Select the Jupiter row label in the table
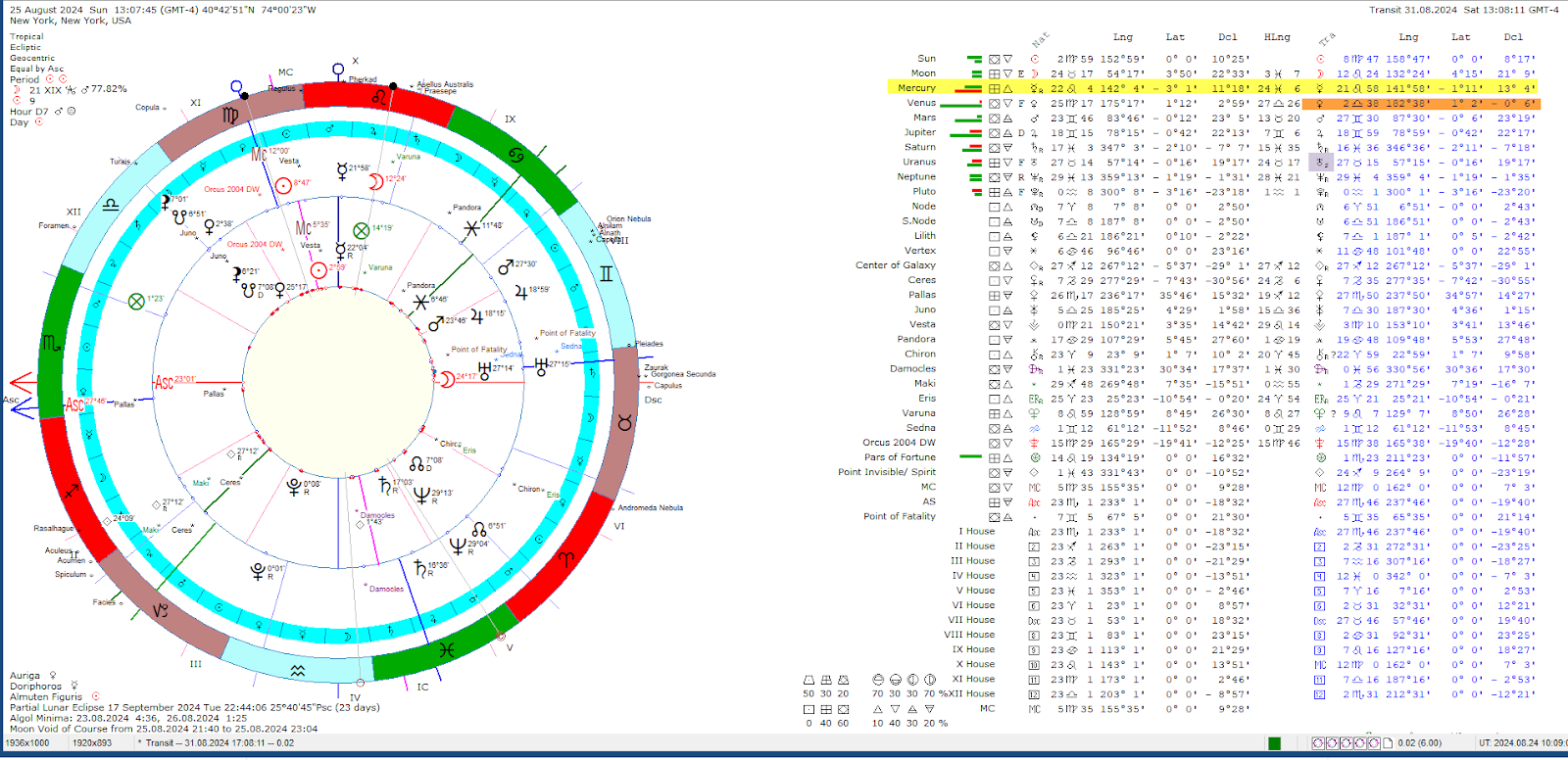 (x=920, y=132)
